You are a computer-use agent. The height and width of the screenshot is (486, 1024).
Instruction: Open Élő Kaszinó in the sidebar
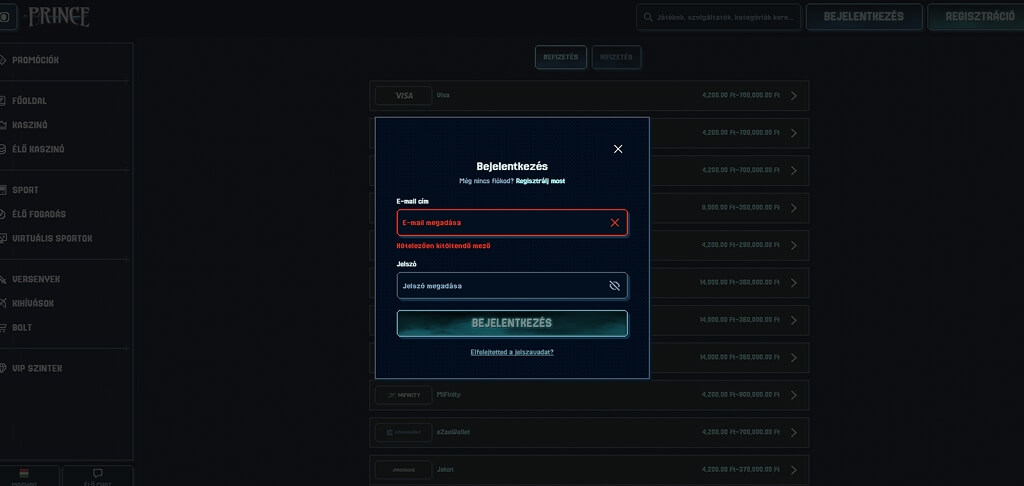coord(38,149)
